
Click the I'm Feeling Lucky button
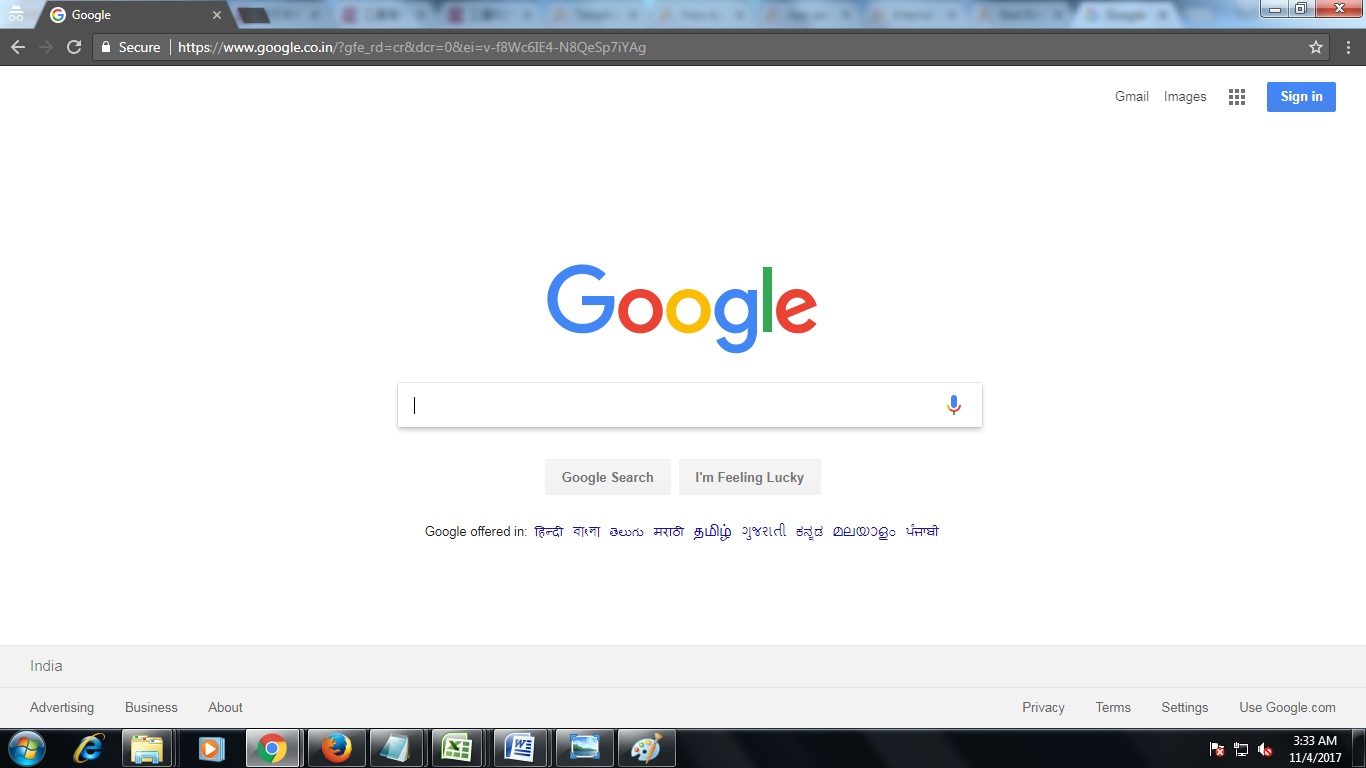tap(749, 477)
